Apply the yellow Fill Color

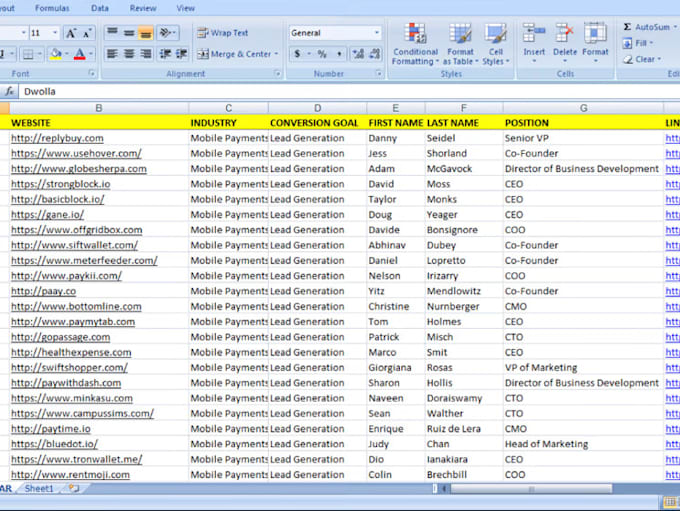coord(56,54)
